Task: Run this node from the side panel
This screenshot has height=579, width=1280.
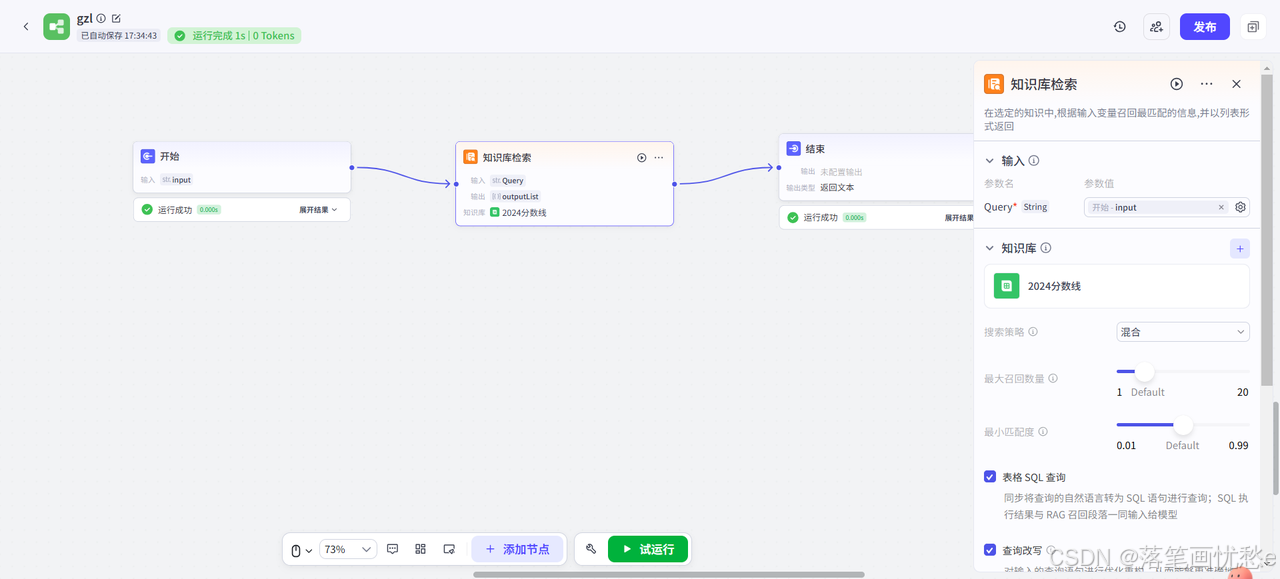Action: click(1177, 84)
